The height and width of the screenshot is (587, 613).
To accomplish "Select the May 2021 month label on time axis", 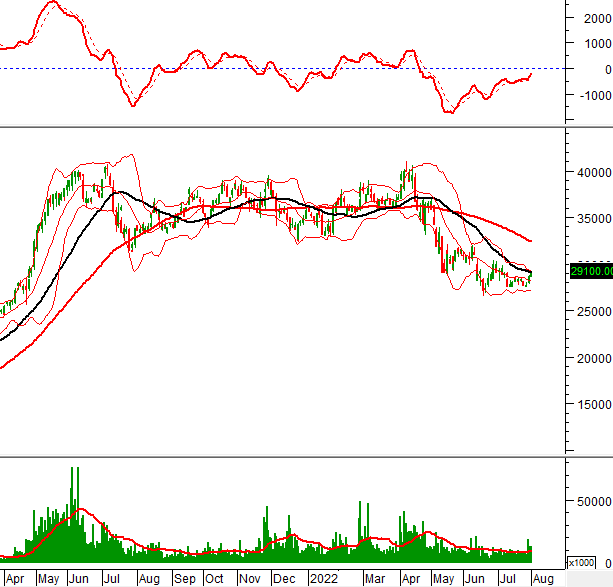I will (x=48, y=579).
